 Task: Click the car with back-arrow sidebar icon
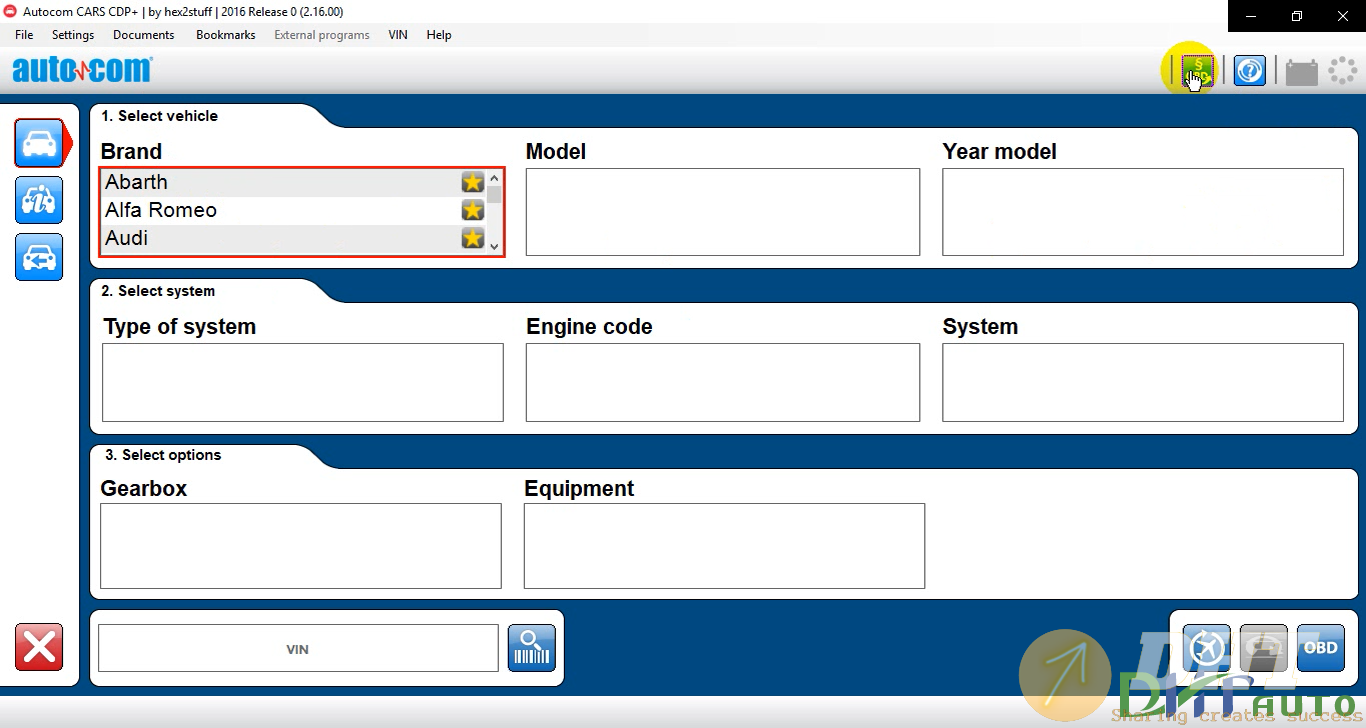pyautogui.click(x=39, y=257)
